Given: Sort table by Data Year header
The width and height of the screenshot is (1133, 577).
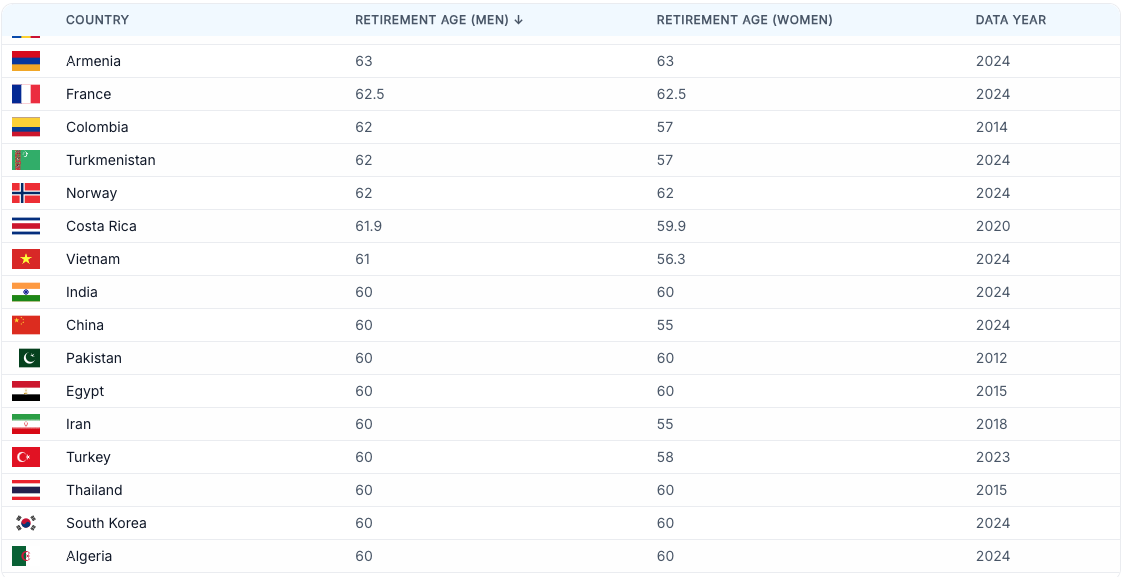Looking at the screenshot, I should click(x=1011, y=20).
